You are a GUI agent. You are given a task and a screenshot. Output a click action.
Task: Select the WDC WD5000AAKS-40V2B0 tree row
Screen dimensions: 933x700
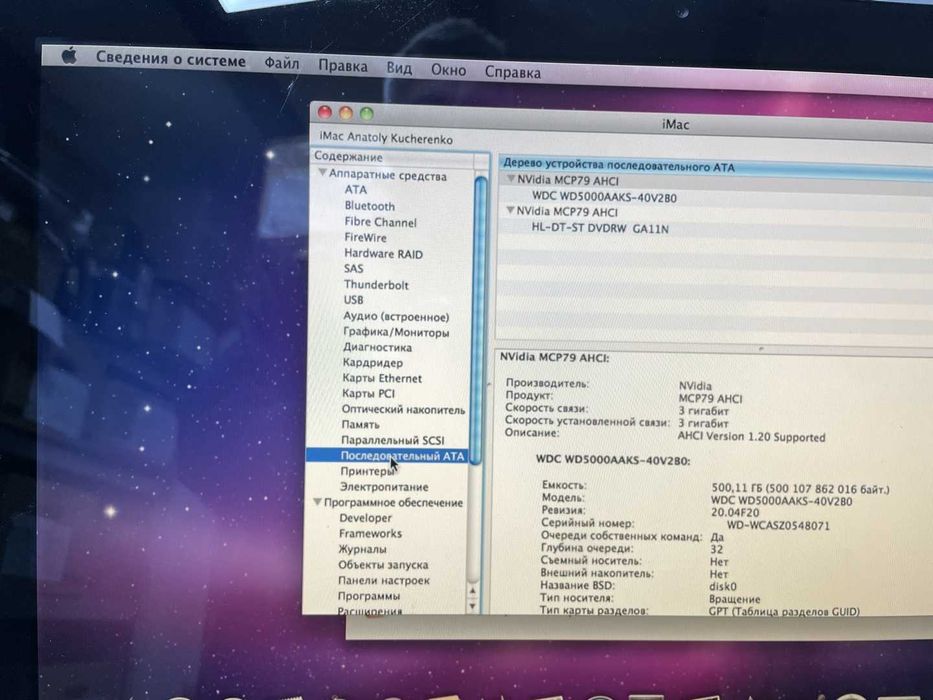tap(604, 197)
